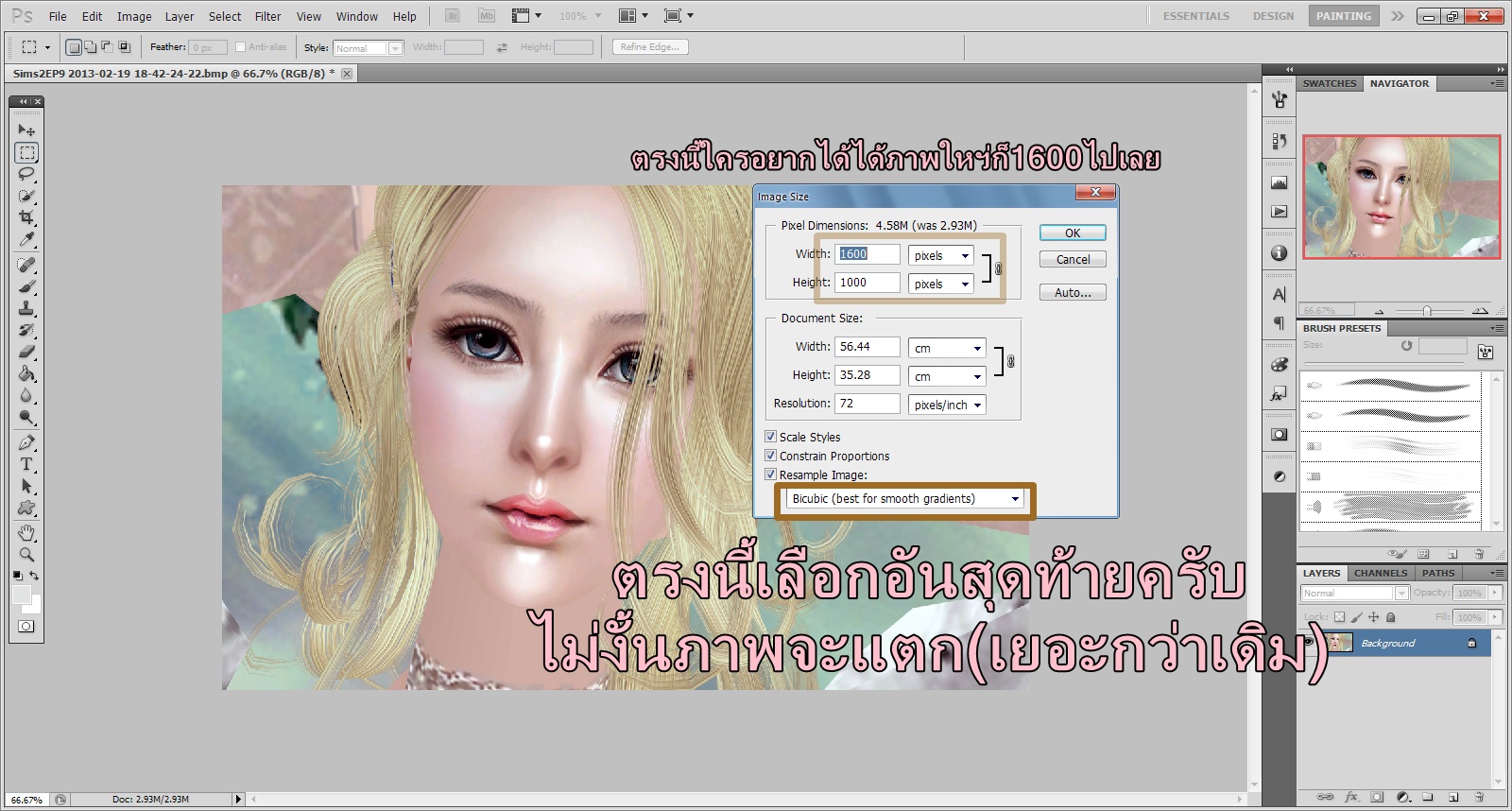Select the Dodge tool

[x=26, y=418]
